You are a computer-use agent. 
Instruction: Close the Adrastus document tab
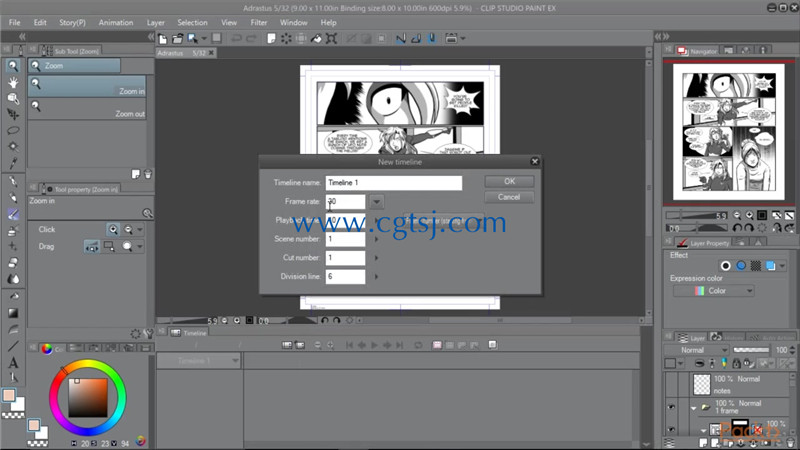pyautogui.click(x=211, y=53)
